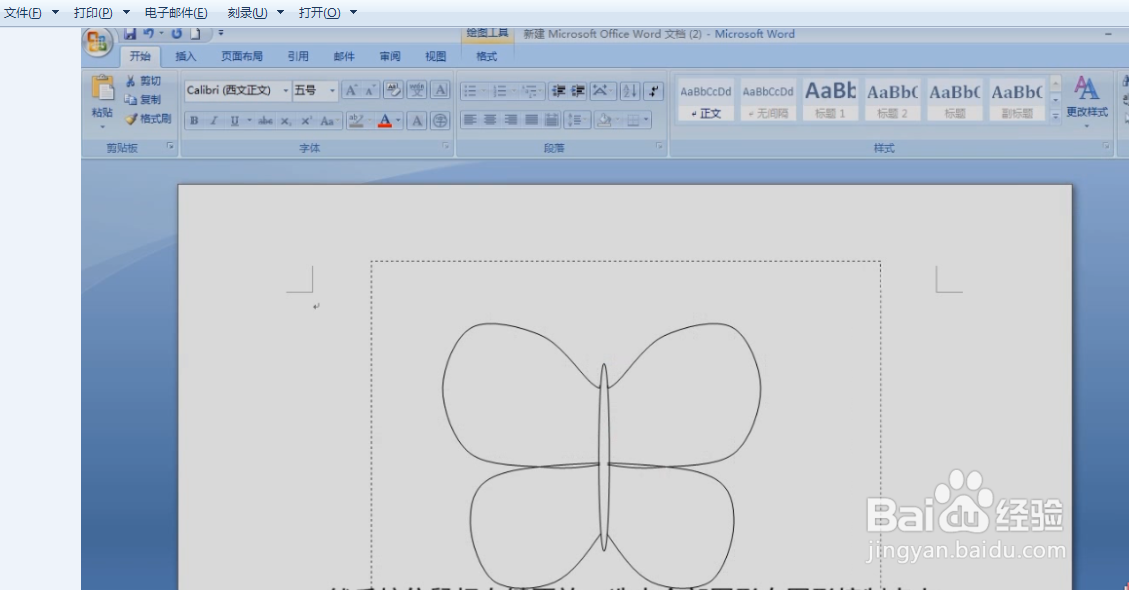Apply text highlight color
This screenshot has height=590, width=1129.
(355, 120)
